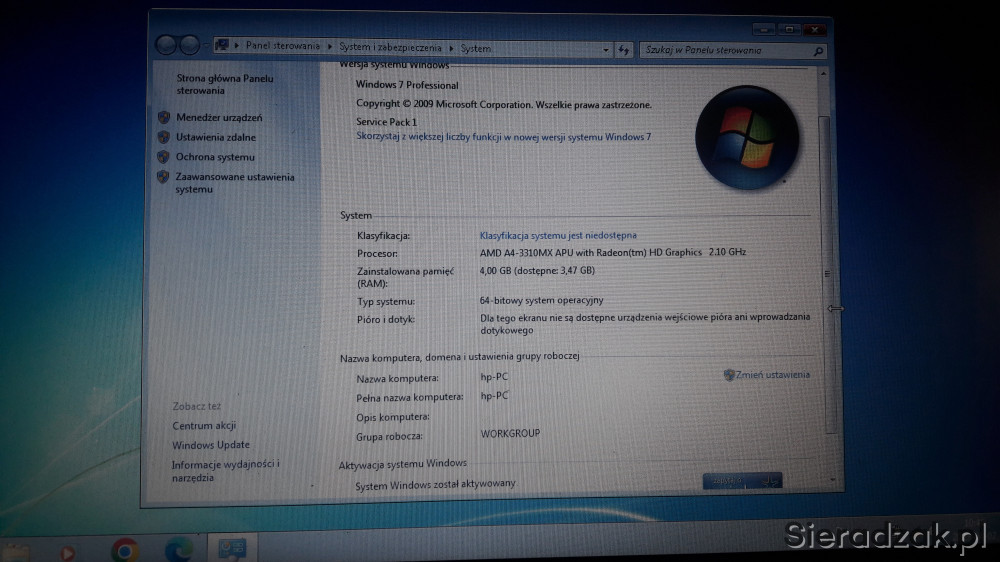This screenshot has height=562, width=1000.
Task: Open Microsoft Edge from the taskbar
Action: click(179, 551)
